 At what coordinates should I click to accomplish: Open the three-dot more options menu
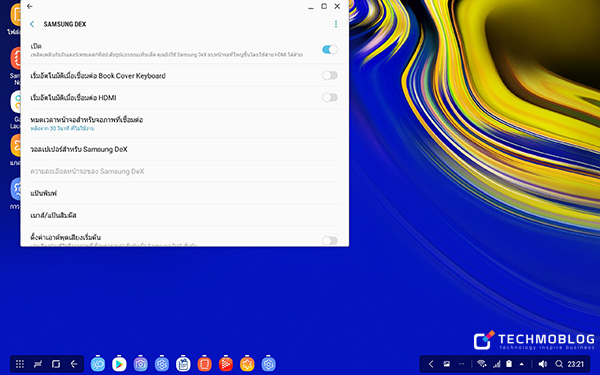coord(336,24)
